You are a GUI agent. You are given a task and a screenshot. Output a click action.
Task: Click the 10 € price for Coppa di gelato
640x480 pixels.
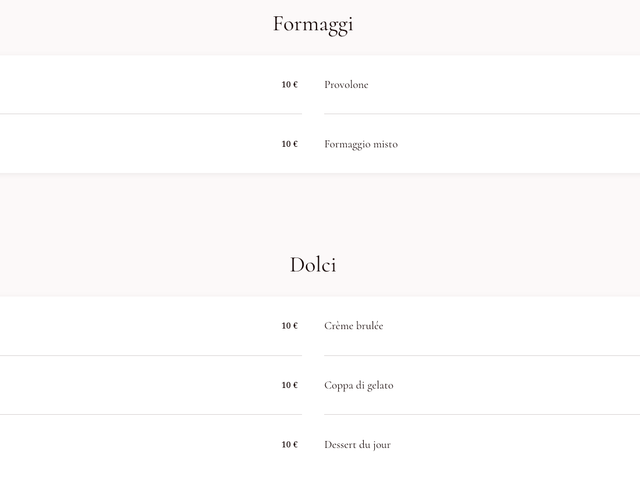coord(289,385)
